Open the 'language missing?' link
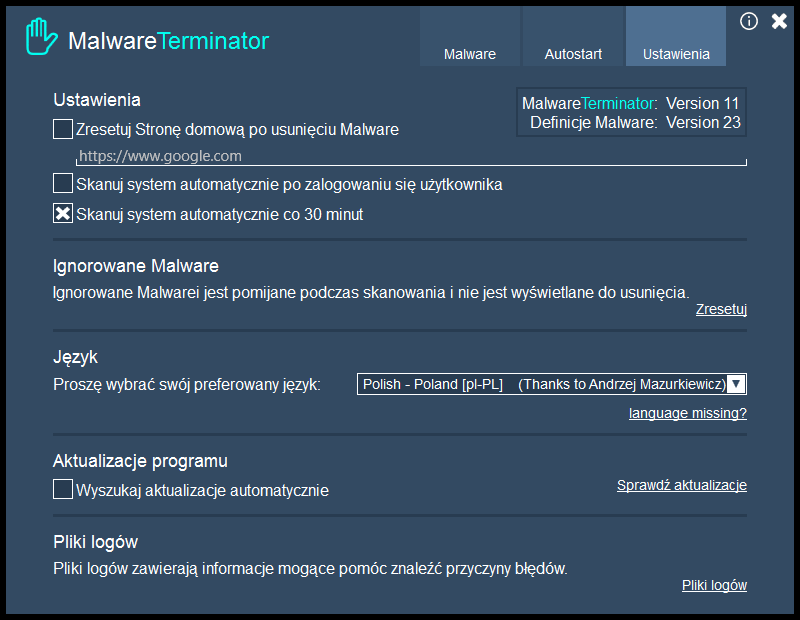The height and width of the screenshot is (620, 800). click(688, 413)
